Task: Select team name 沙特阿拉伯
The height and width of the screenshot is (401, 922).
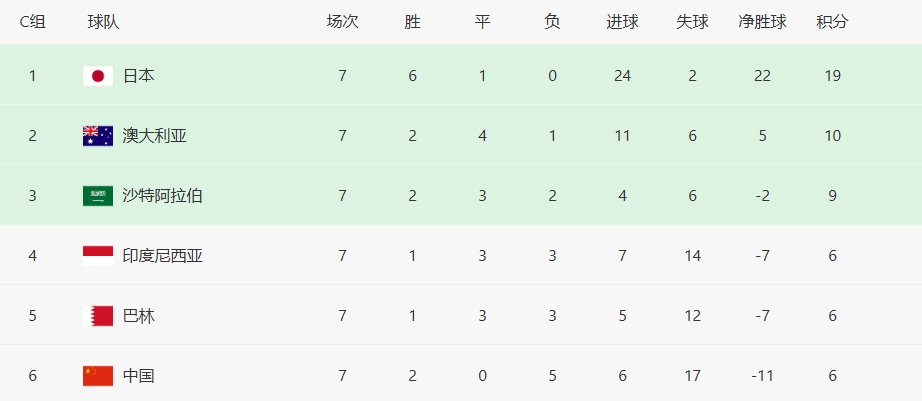Action: pos(163,196)
